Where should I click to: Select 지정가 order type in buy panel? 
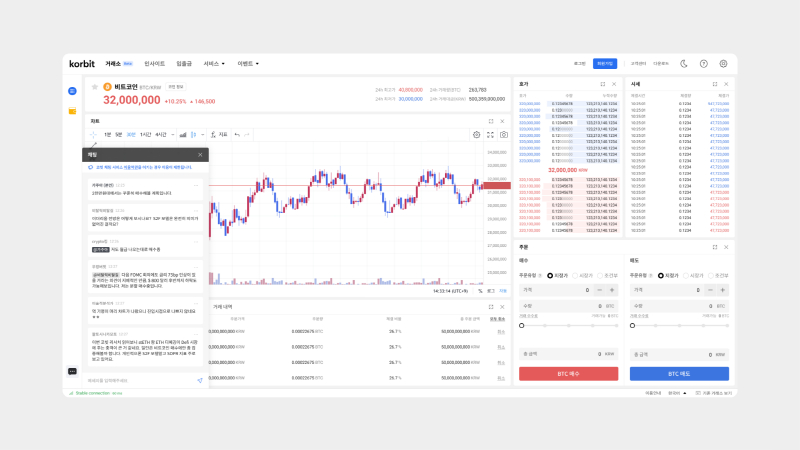[551, 274]
